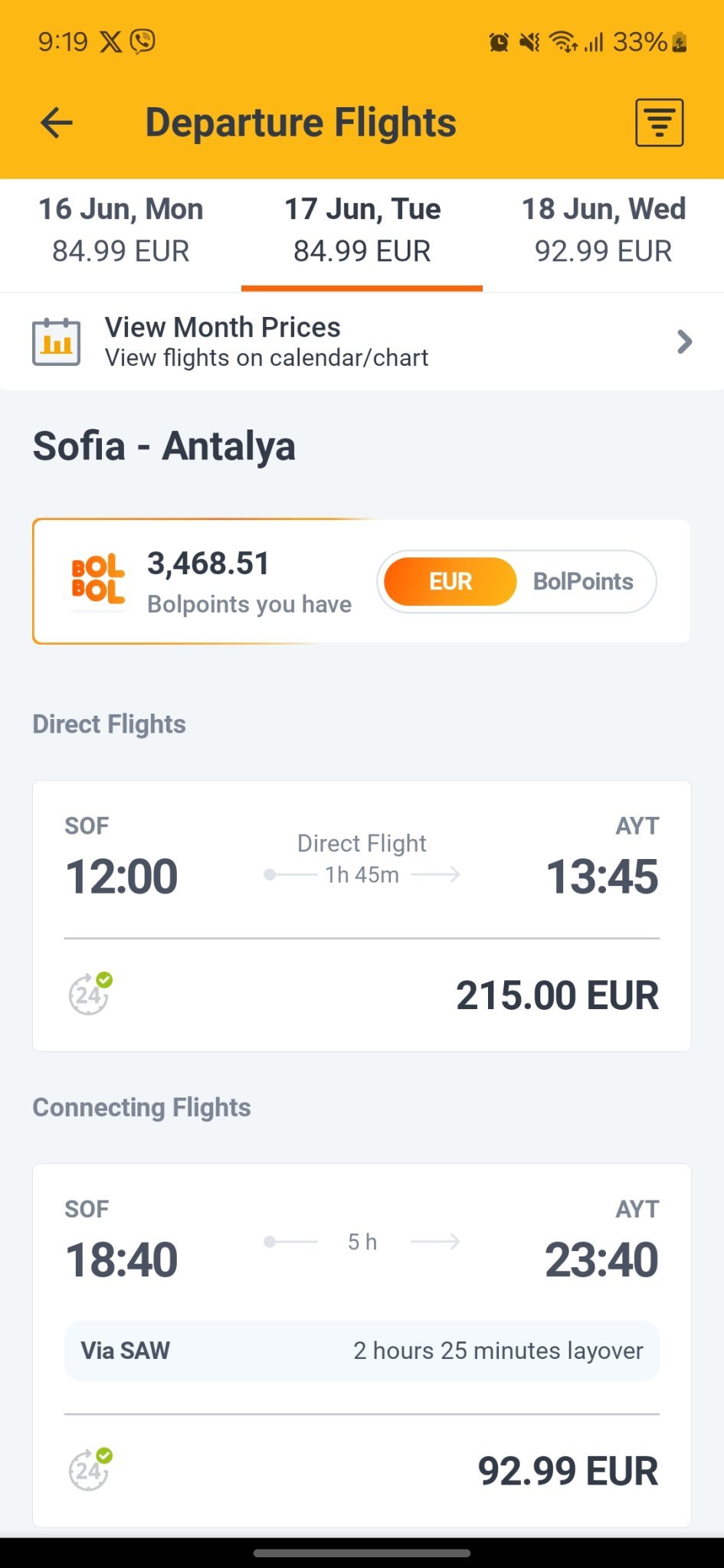Expand View Month Prices chevron

click(x=684, y=341)
